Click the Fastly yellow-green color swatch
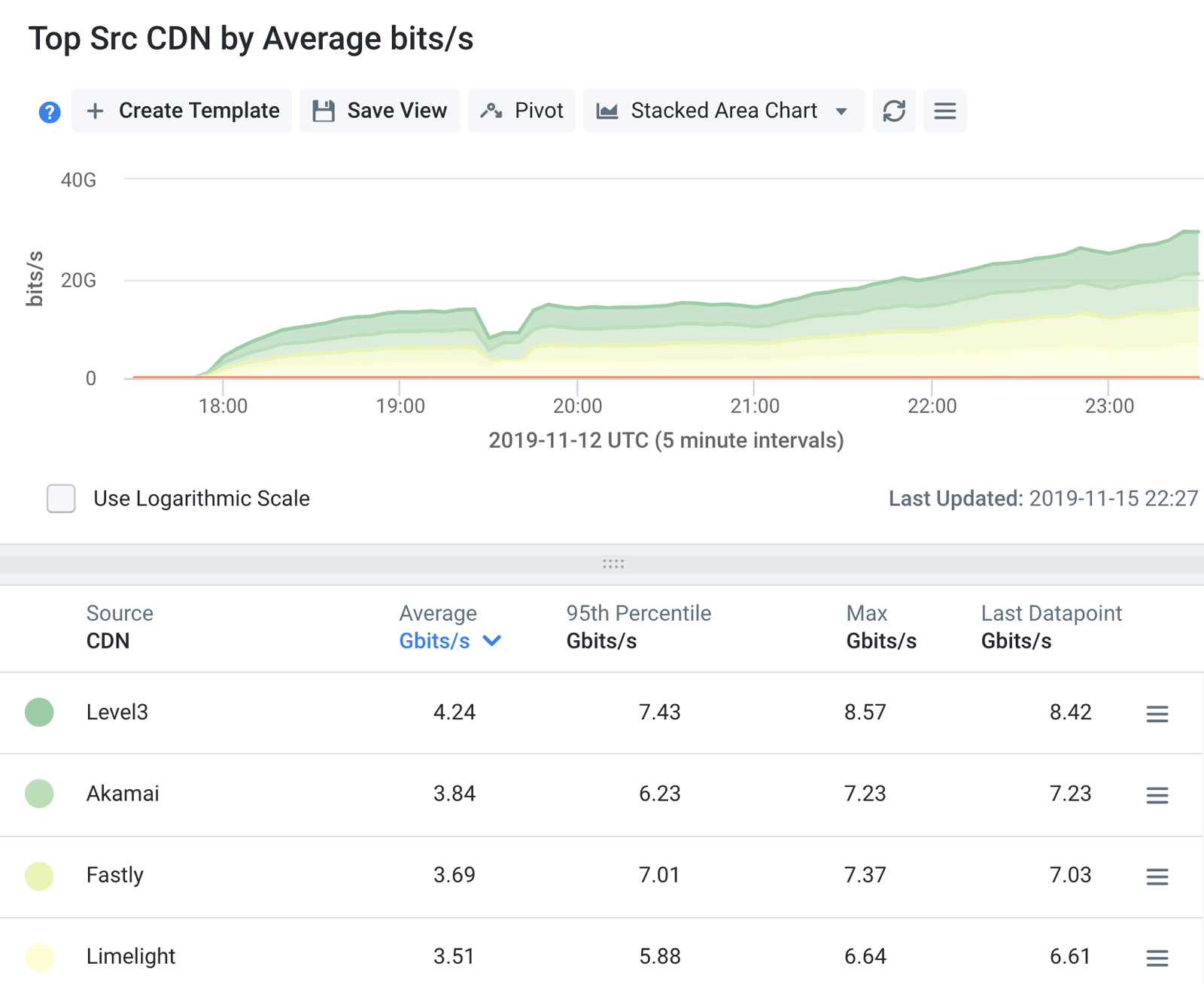This screenshot has width=1204, height=984. pos(39,876)
